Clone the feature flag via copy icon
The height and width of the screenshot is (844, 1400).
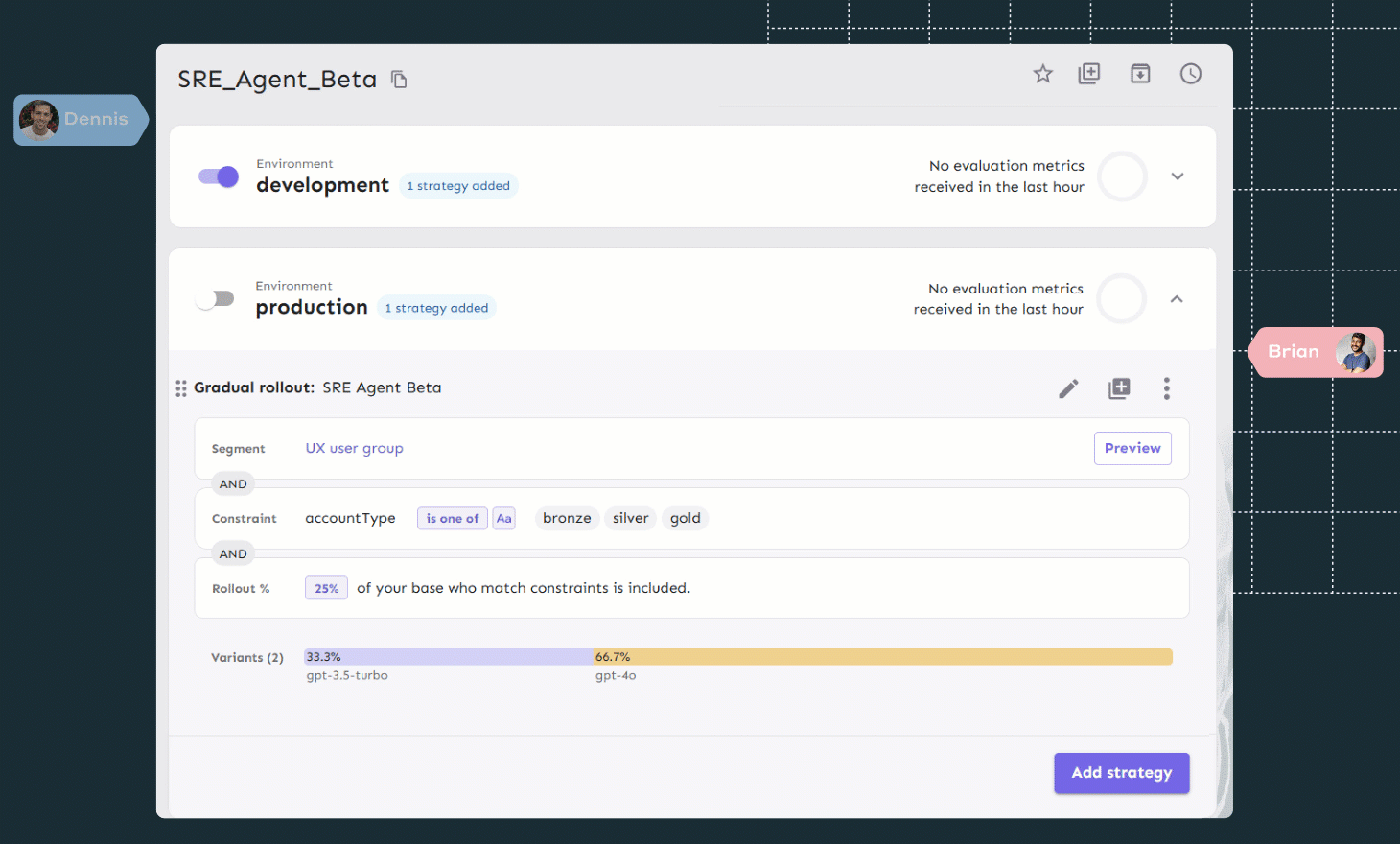click(1089, 73)
